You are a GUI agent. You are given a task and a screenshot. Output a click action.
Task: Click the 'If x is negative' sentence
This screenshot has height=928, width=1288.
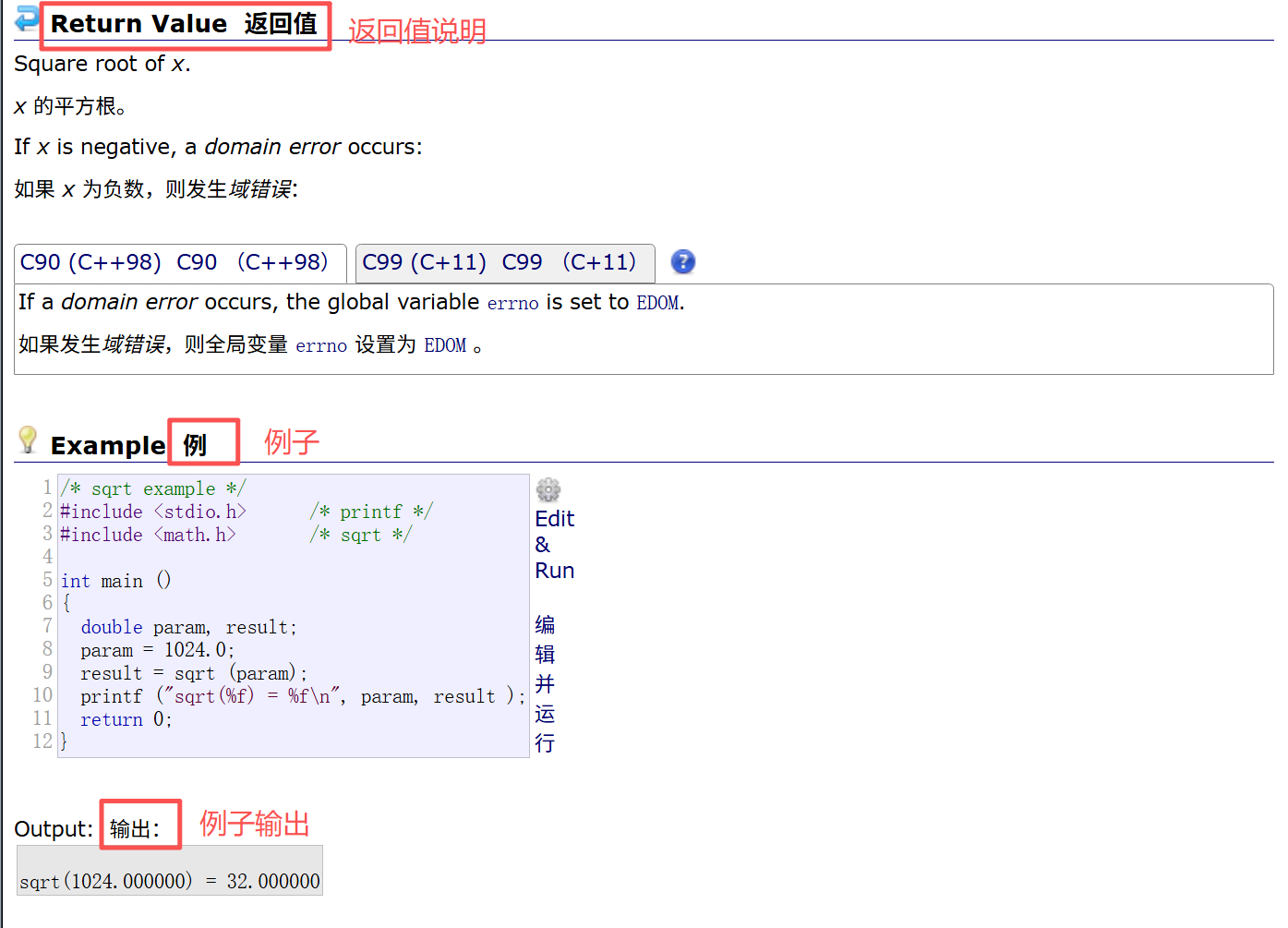(x=218, y=148)
